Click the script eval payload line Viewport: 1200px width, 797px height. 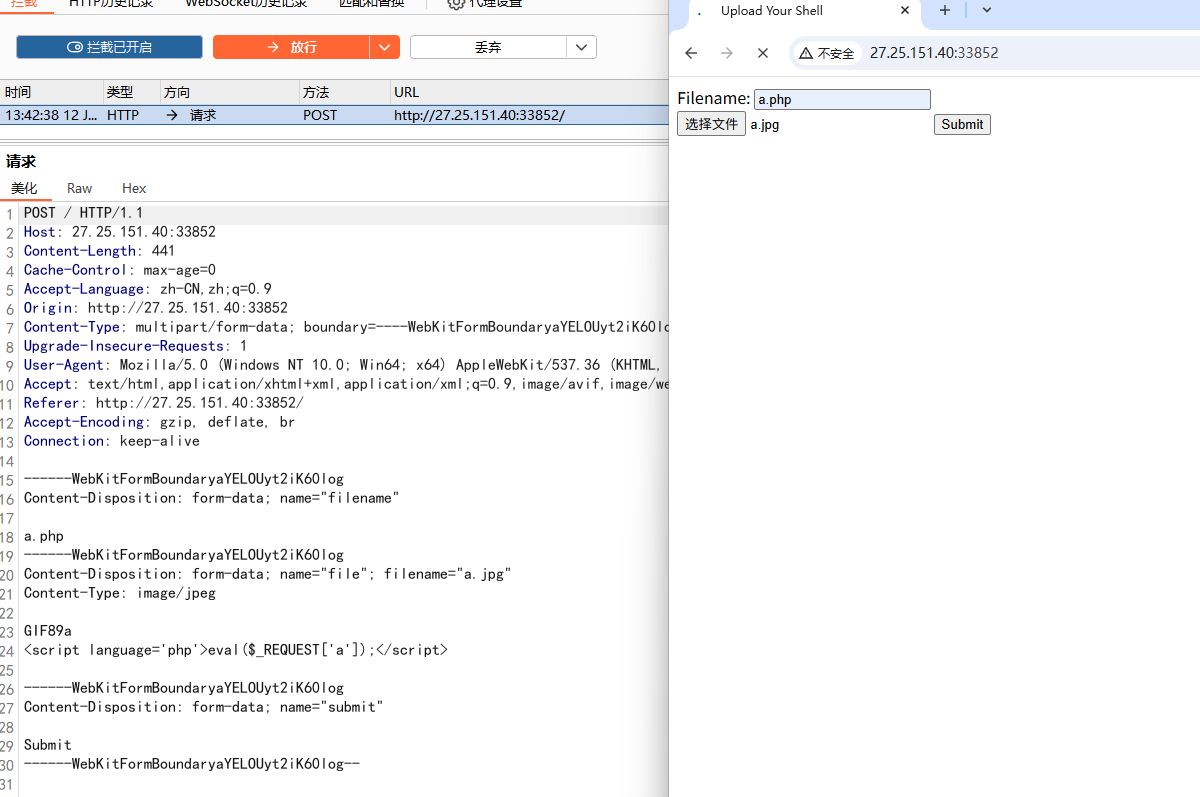236,650
